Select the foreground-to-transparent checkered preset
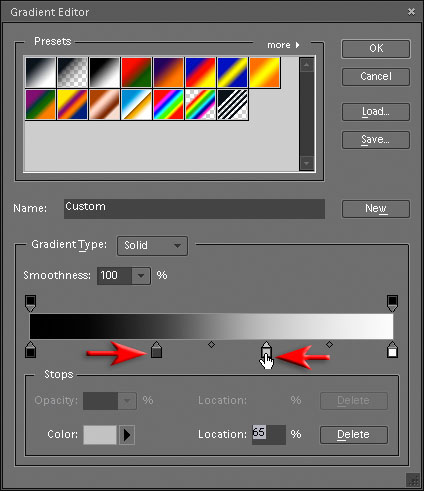Viewport: 424px width, 491px height. (x=72, y=72)
